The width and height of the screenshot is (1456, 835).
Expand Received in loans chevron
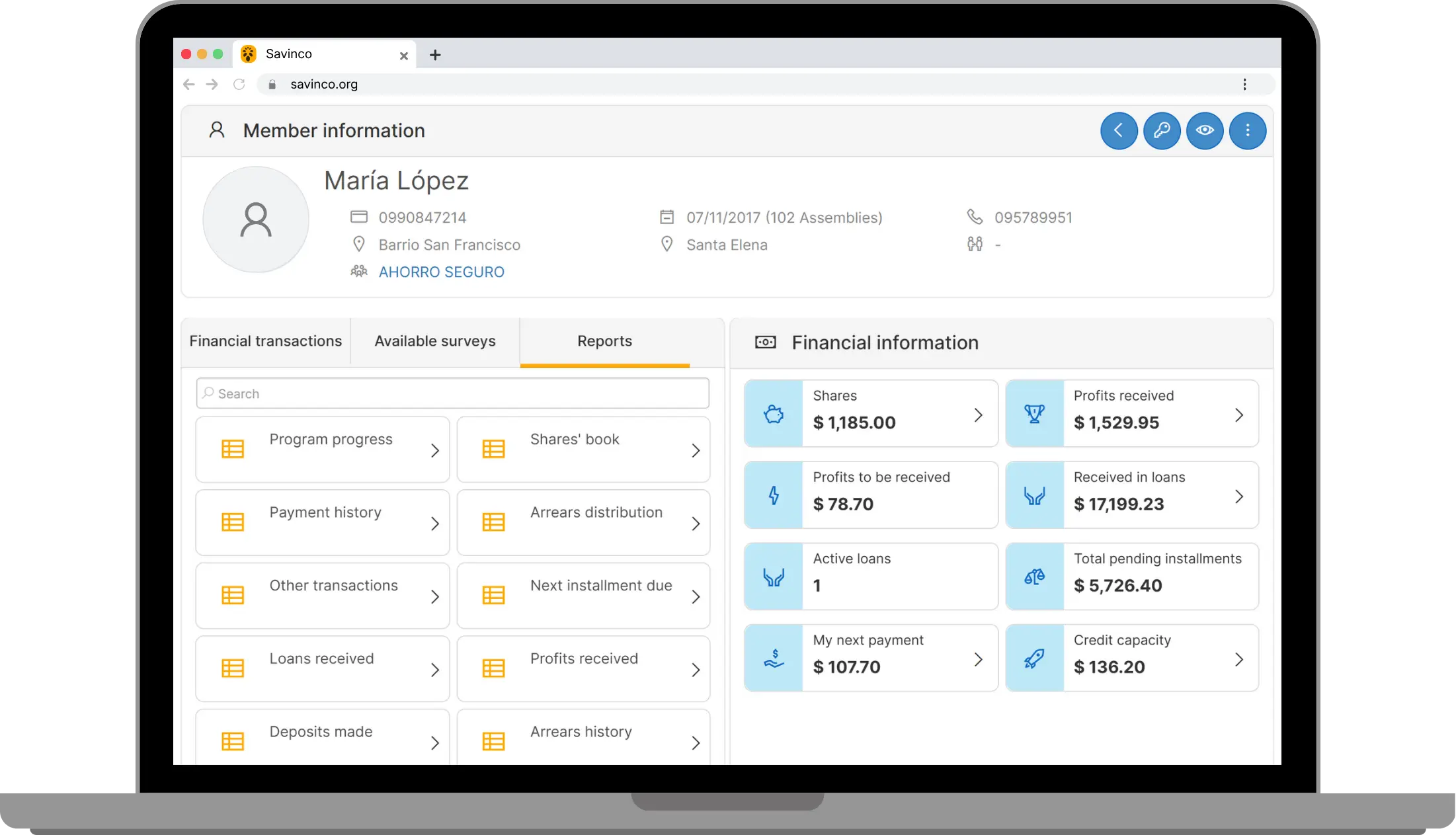(1239, 496)
